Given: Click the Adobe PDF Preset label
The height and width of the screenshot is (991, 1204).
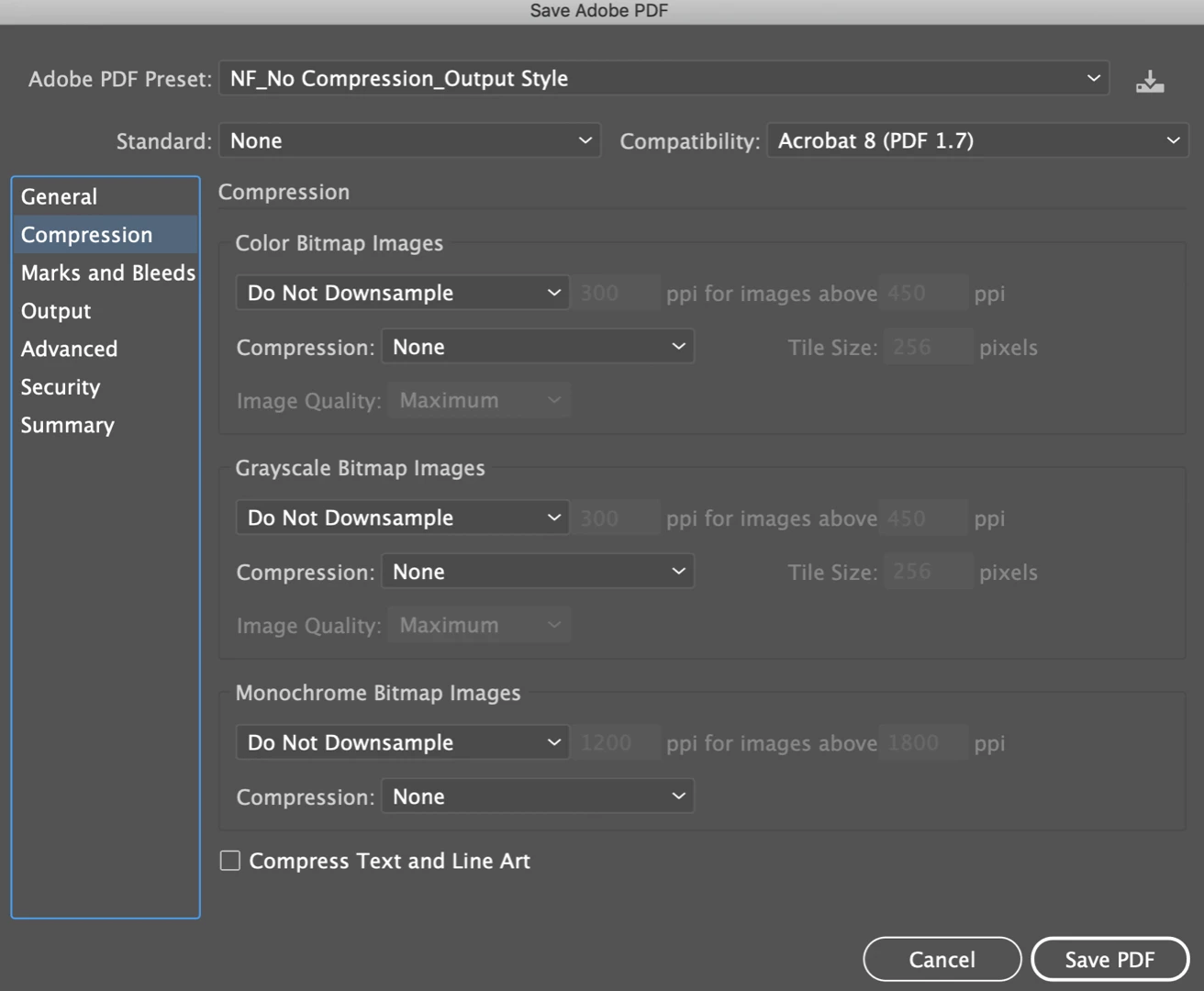Looking at the screenshot, I should pos(119,79).
